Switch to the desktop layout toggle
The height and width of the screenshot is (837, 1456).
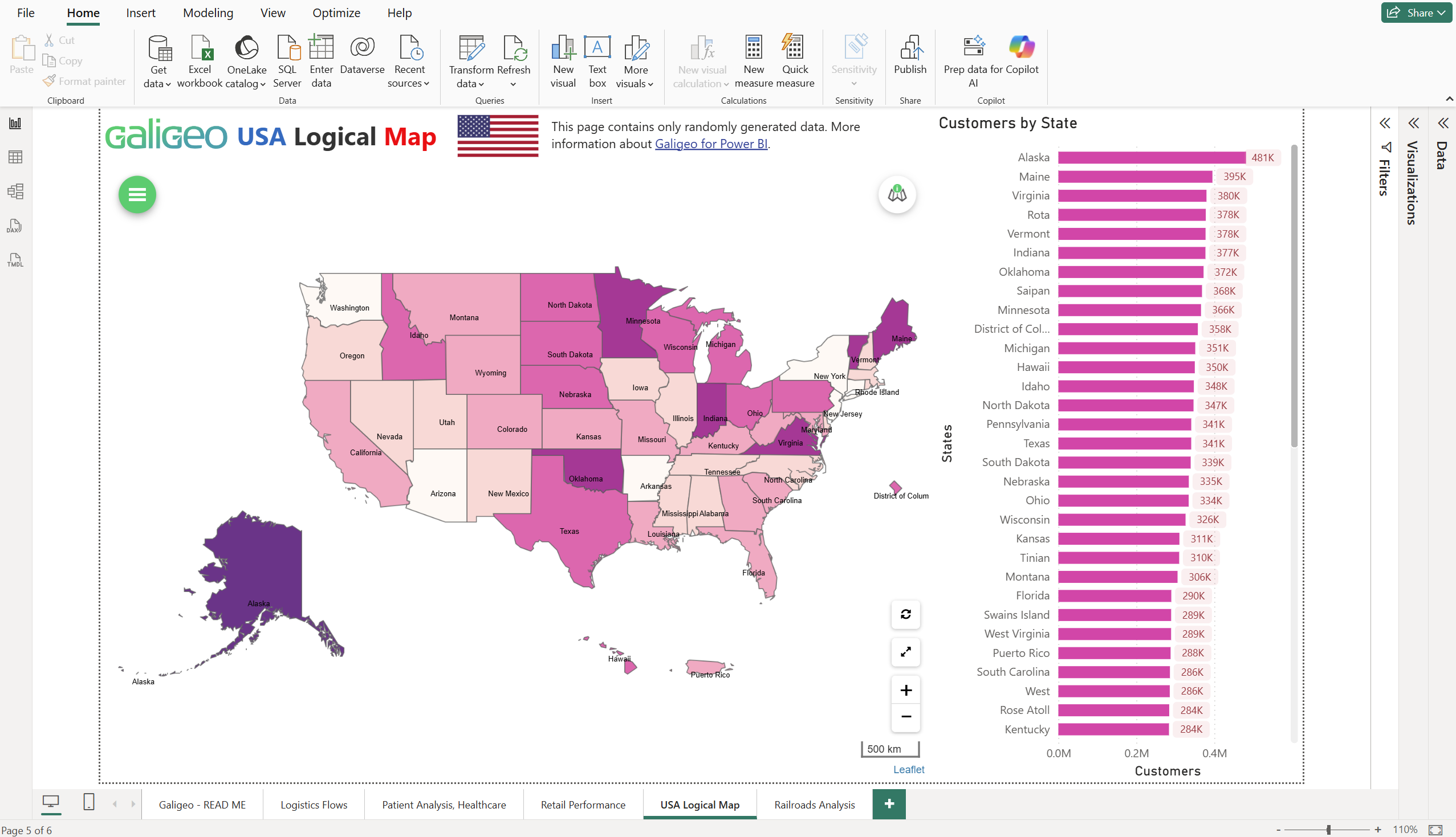tap(51, 802)
